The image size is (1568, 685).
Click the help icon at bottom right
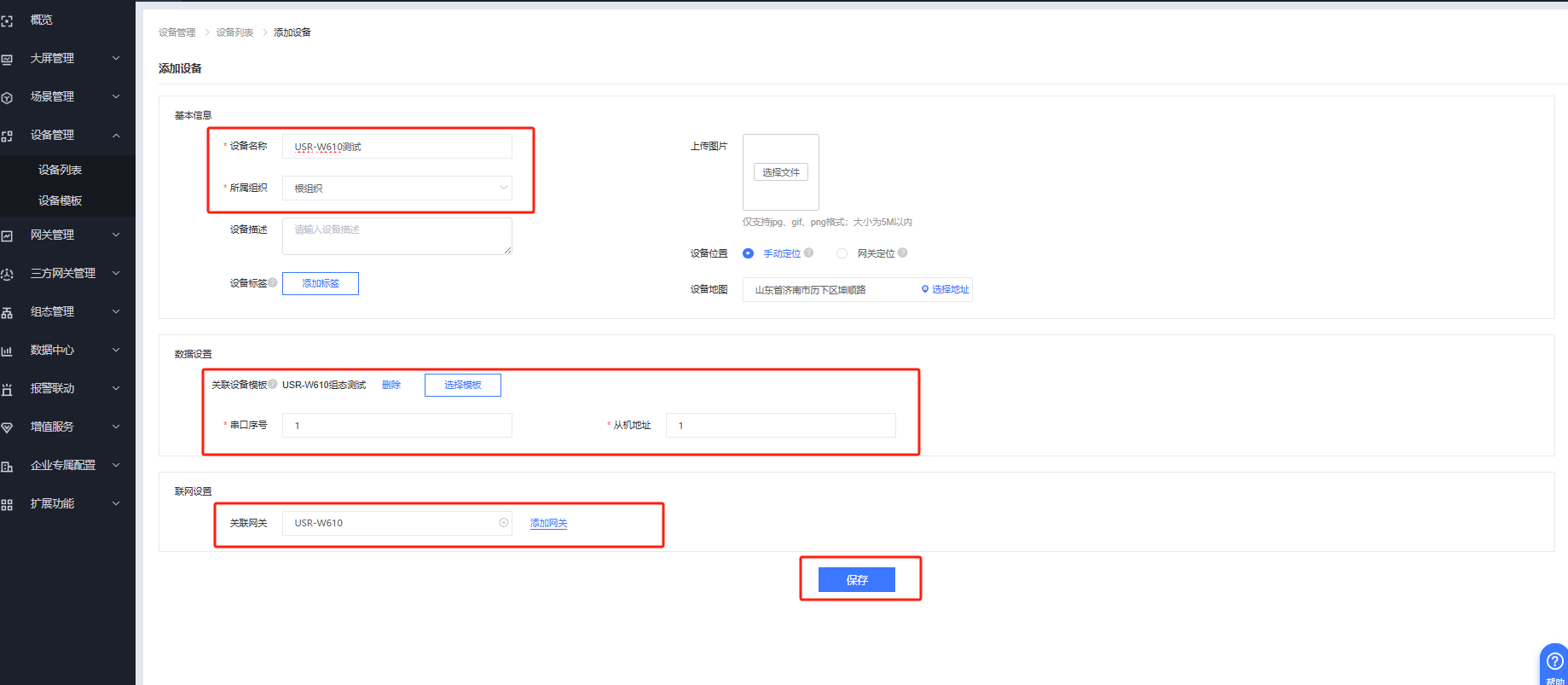click(1554, 661)
